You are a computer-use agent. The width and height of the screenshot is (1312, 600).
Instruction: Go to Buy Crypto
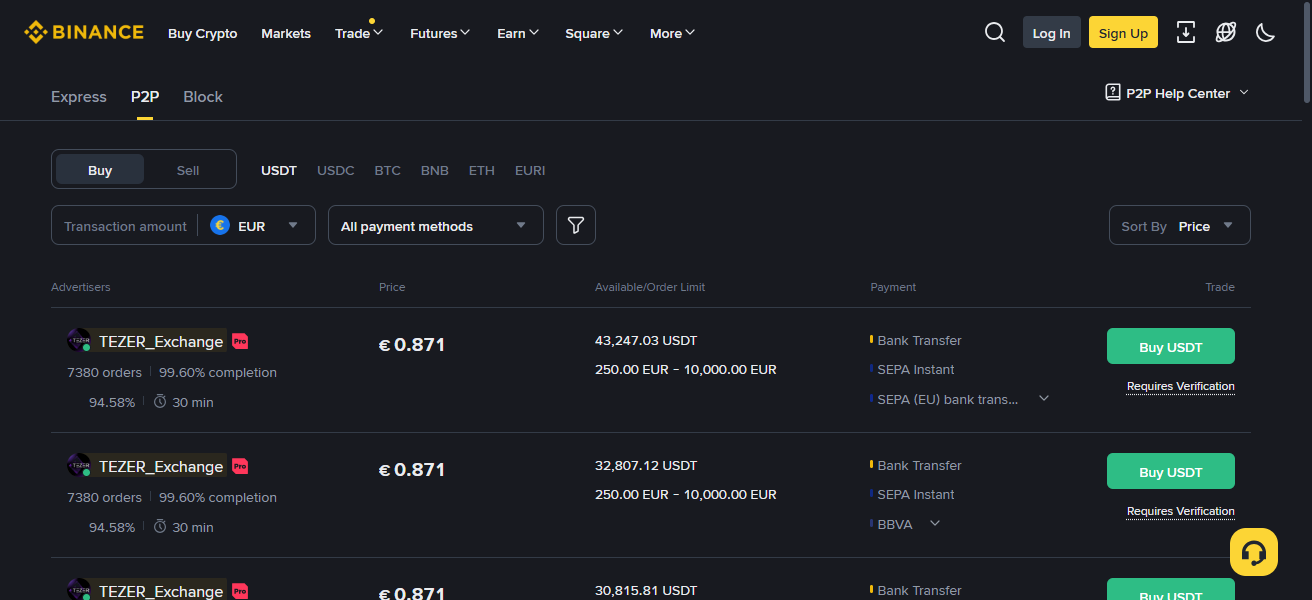(x=203, y=33)
